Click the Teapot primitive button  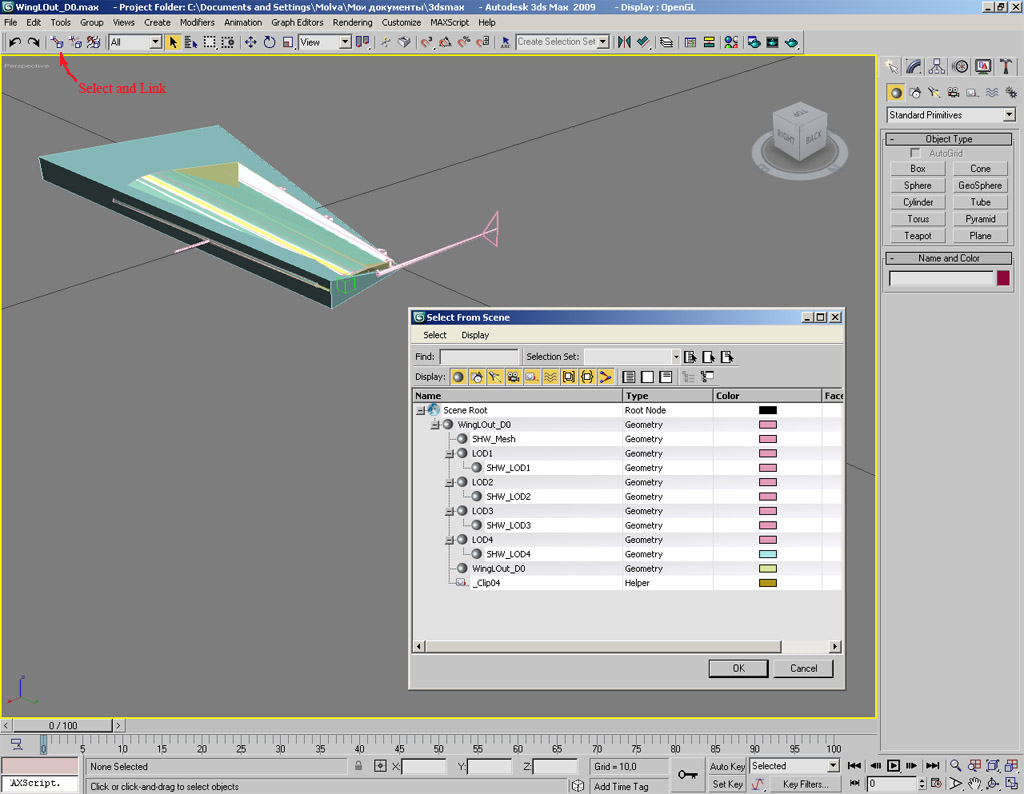click(x=917, y=236)
